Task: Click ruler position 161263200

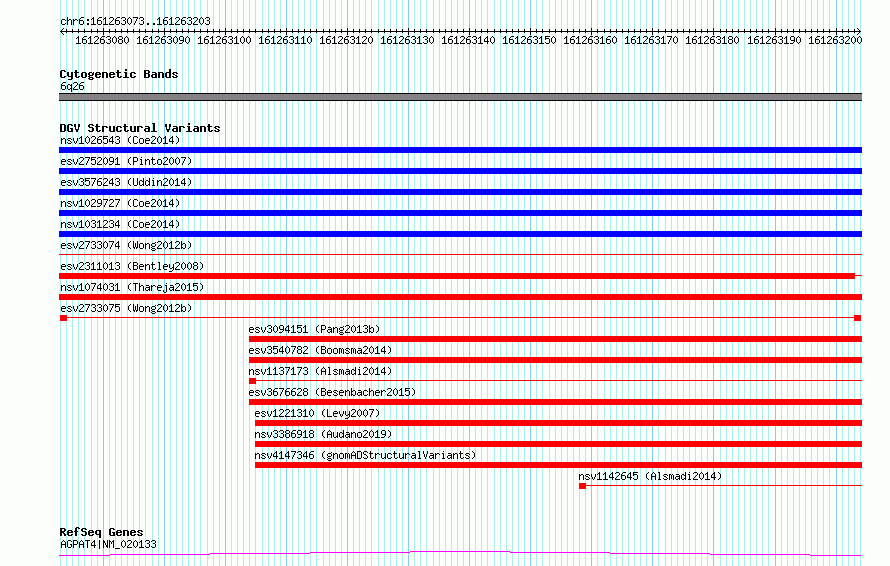Action: (835, 40)
